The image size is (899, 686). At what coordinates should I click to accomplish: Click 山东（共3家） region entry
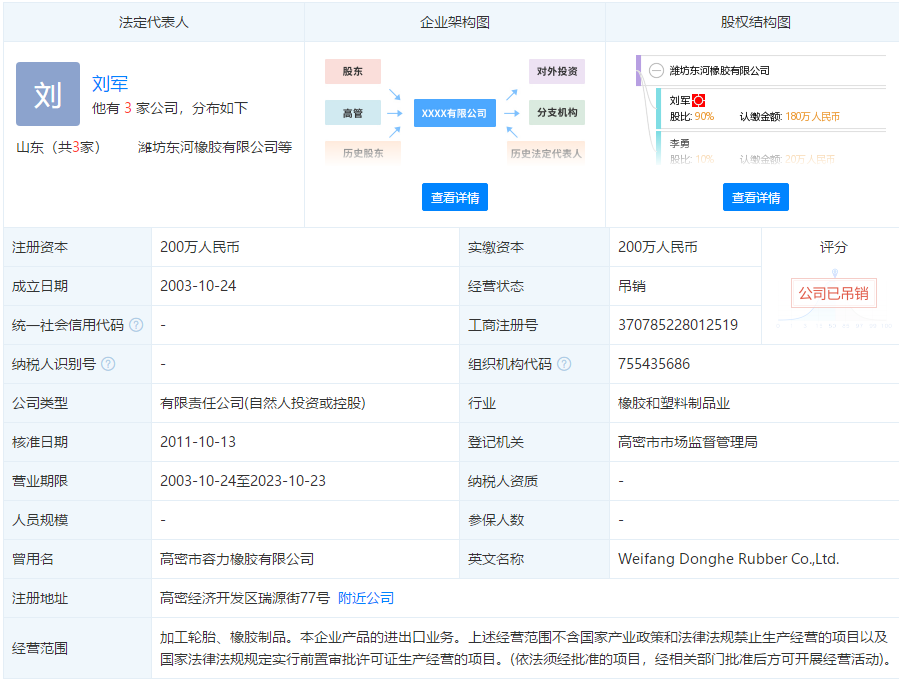[58, 147]
